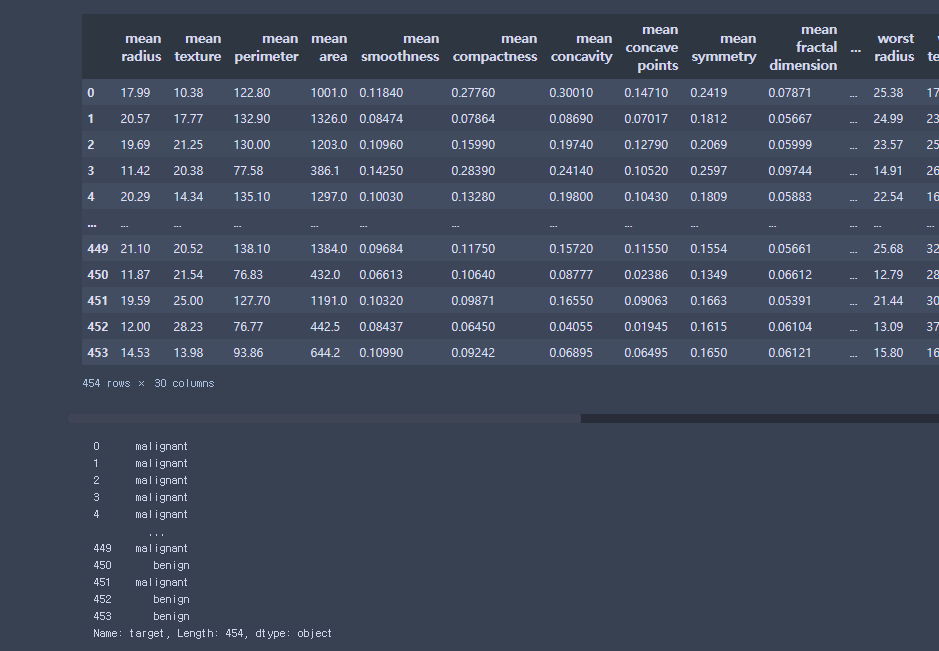Click the 'mean texture' column header
The width and height of the screenshot is (939, 651).
(x=198, y=47)
